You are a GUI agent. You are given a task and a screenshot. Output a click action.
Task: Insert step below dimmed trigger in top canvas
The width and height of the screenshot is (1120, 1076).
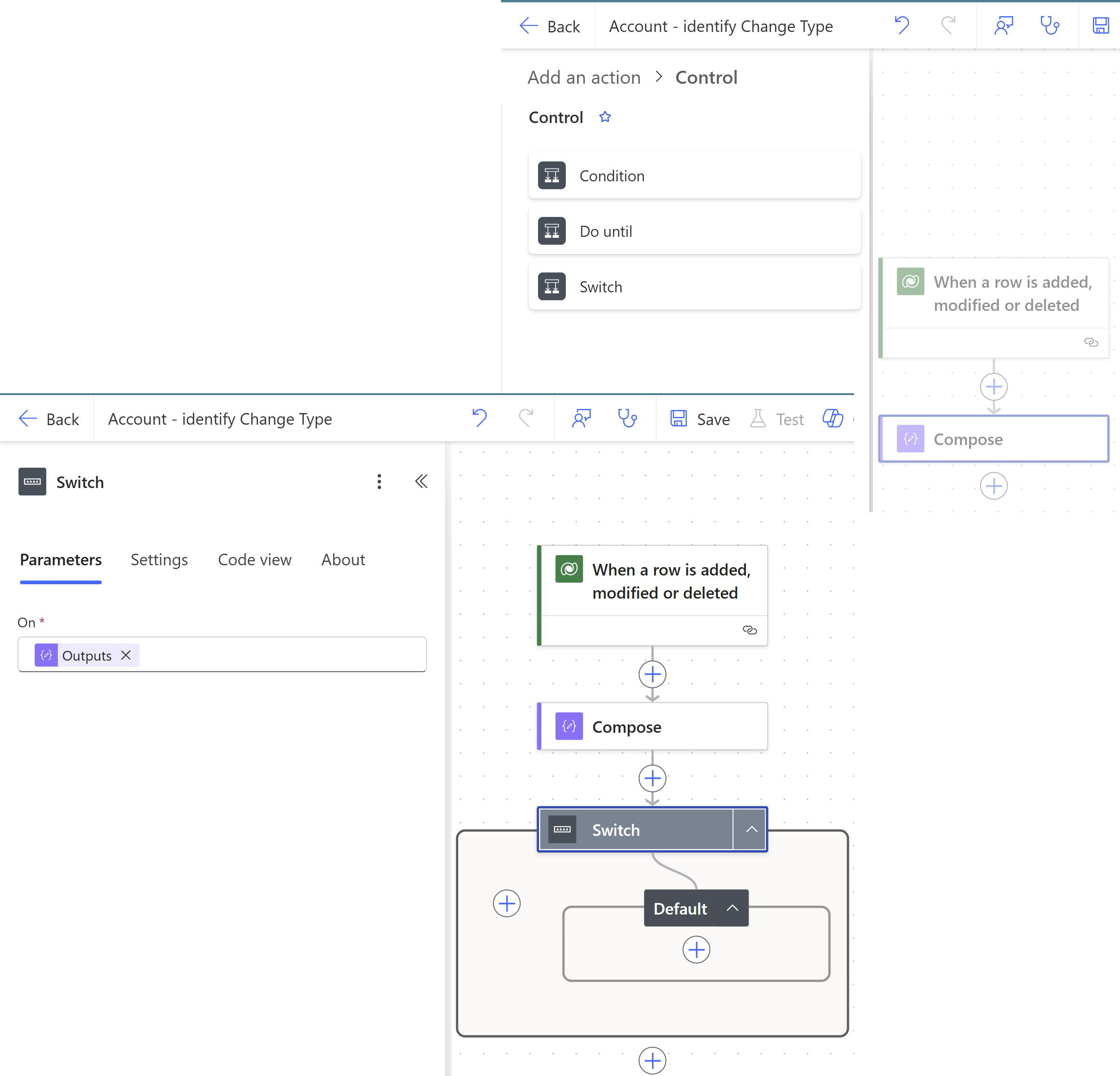point(994,387)
